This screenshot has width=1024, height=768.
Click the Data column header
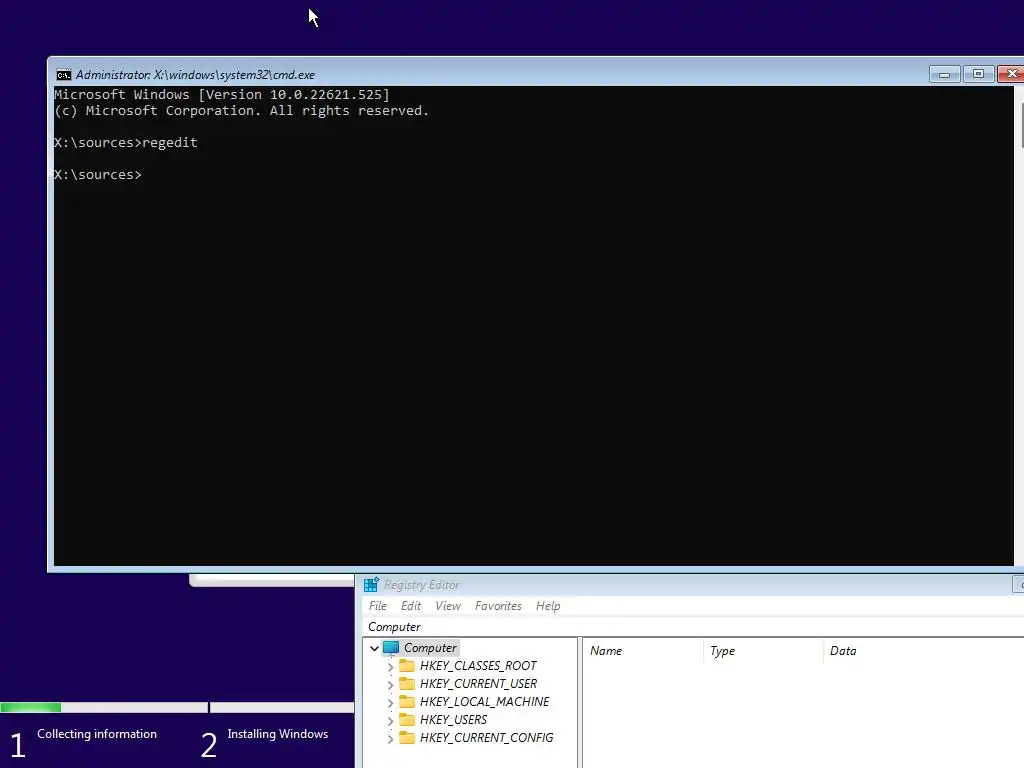[924, 651]
